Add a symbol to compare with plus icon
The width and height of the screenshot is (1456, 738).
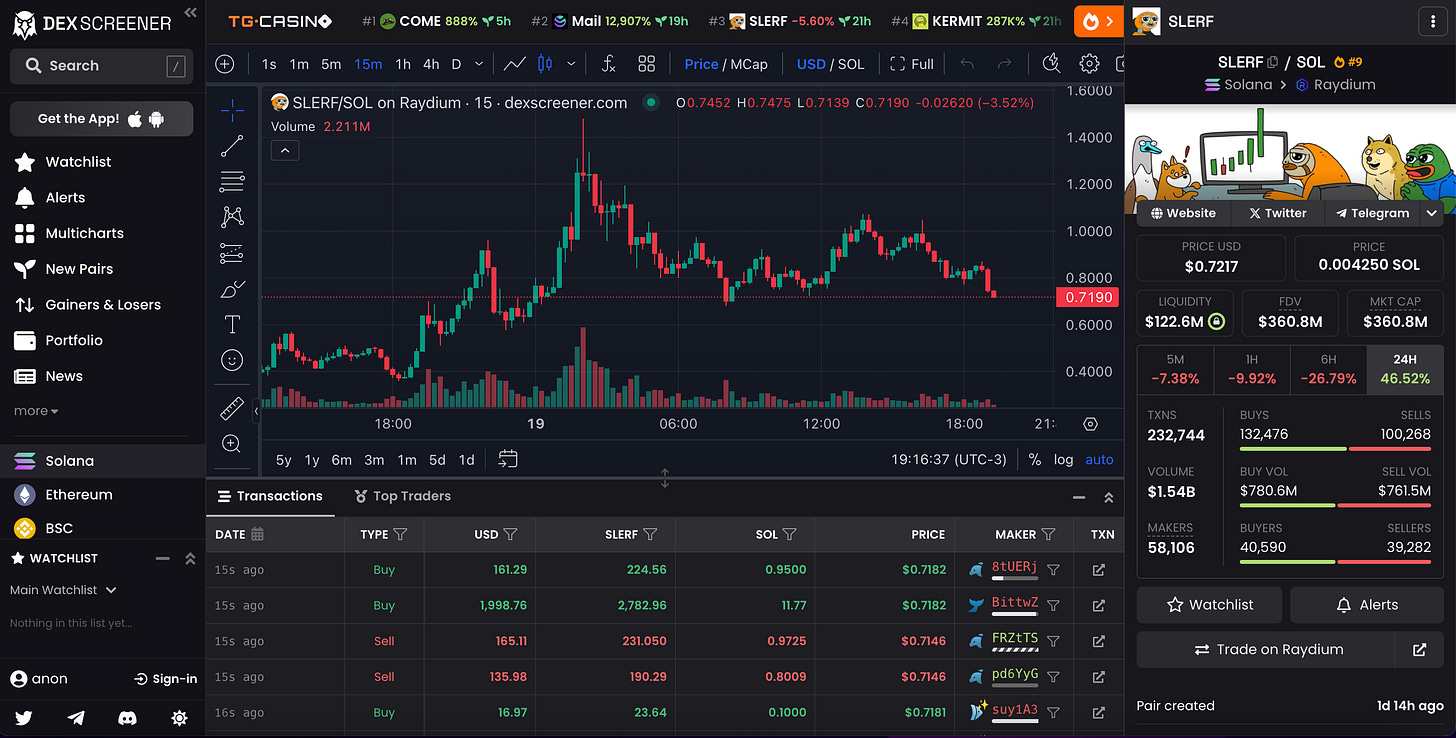click(225, 64)
